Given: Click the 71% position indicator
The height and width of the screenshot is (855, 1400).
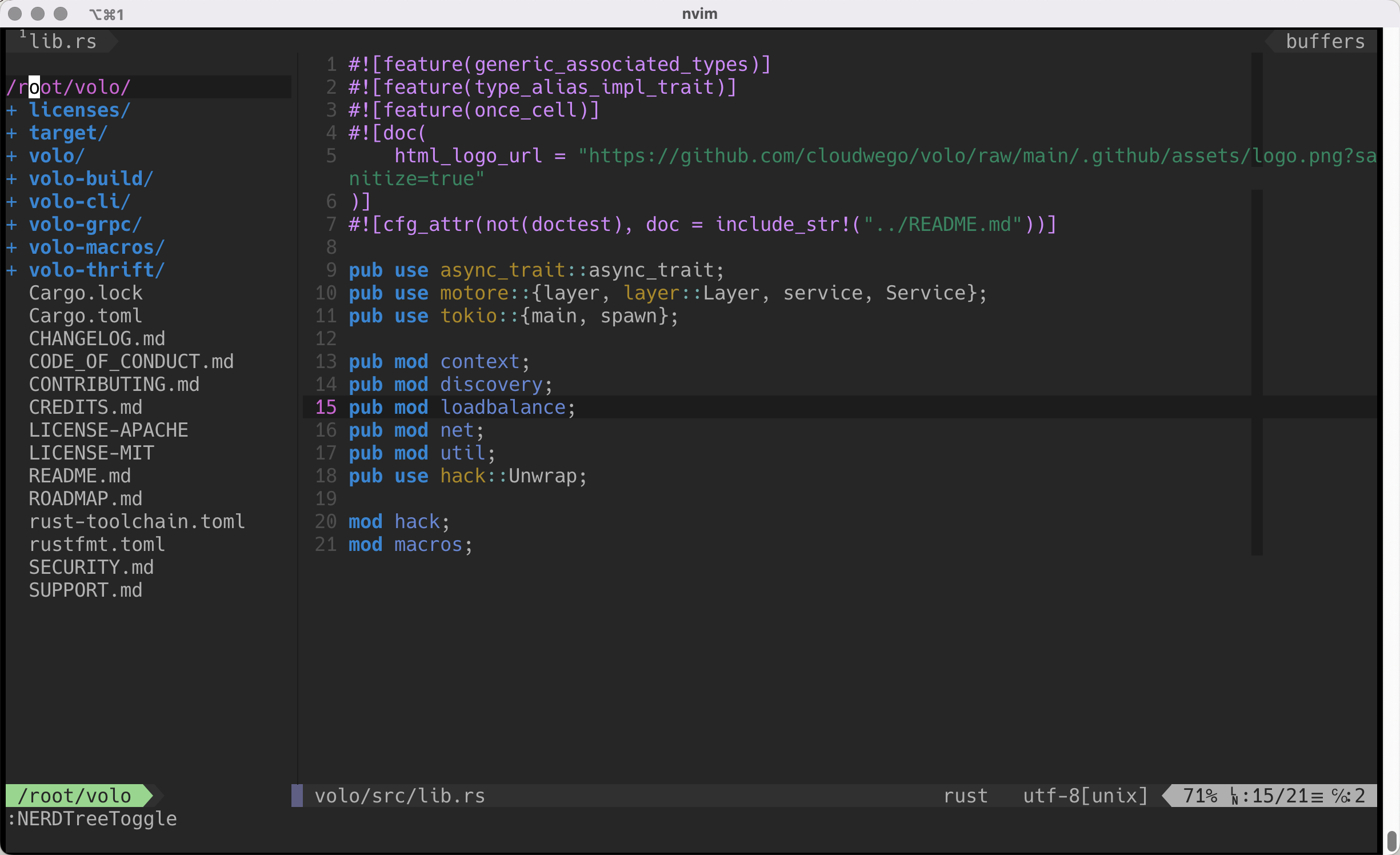Looking at the screenshot, I should coord(1200,796).
